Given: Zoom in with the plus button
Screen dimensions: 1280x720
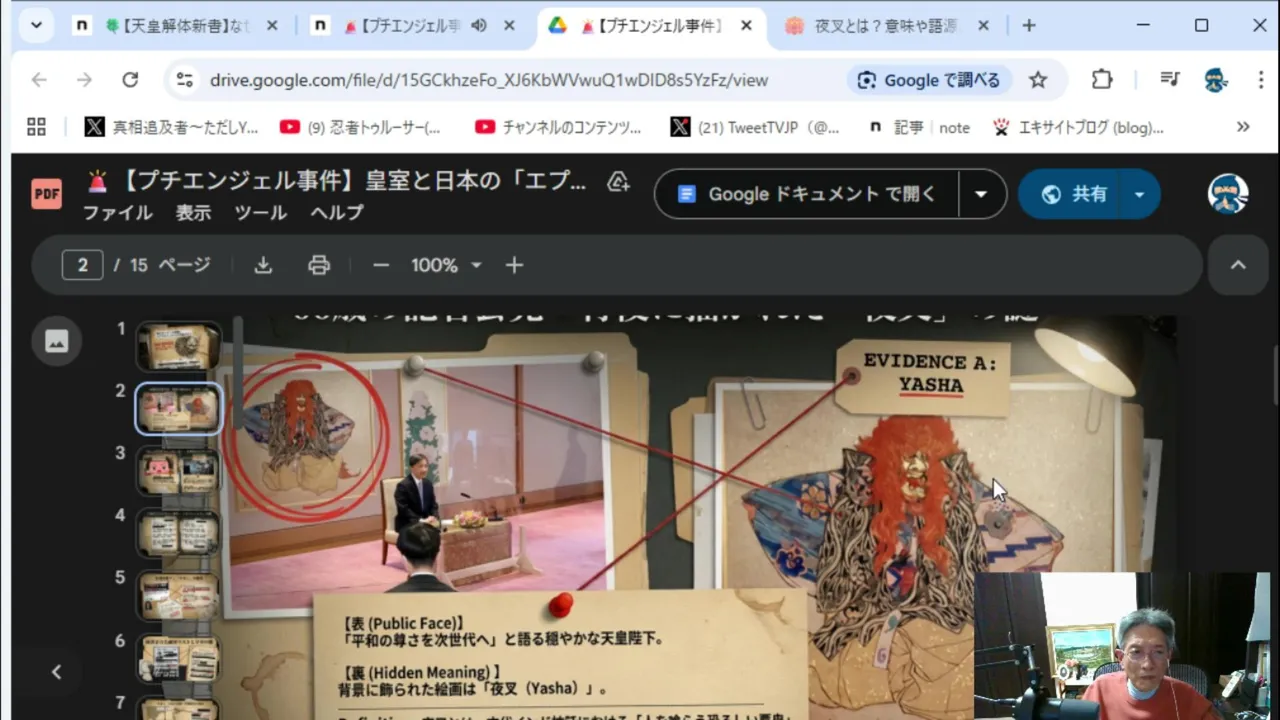Looking at the screenshot, I should (514, 265).
